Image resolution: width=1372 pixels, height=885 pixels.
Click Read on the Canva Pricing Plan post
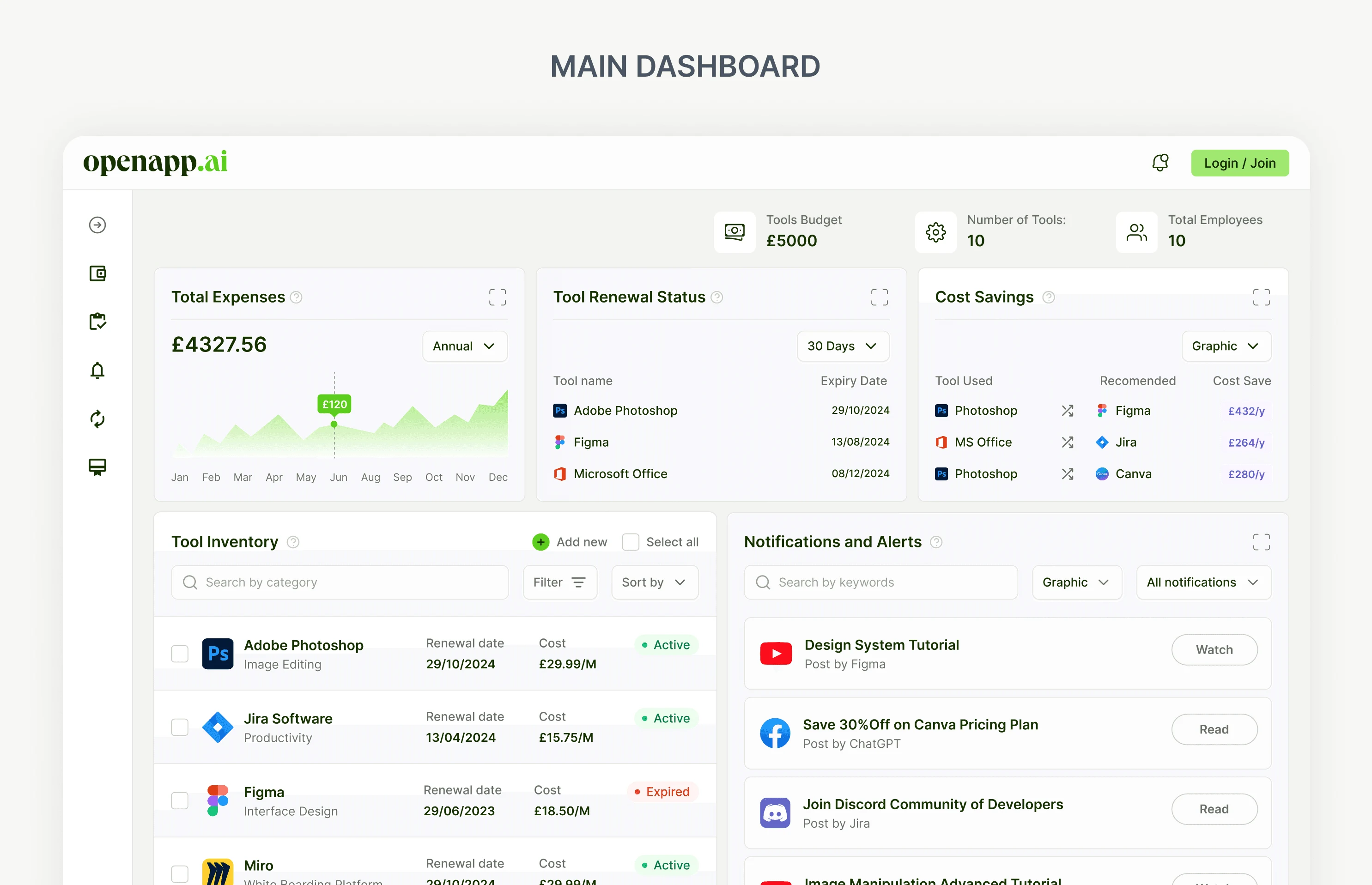coord(1214,729)
